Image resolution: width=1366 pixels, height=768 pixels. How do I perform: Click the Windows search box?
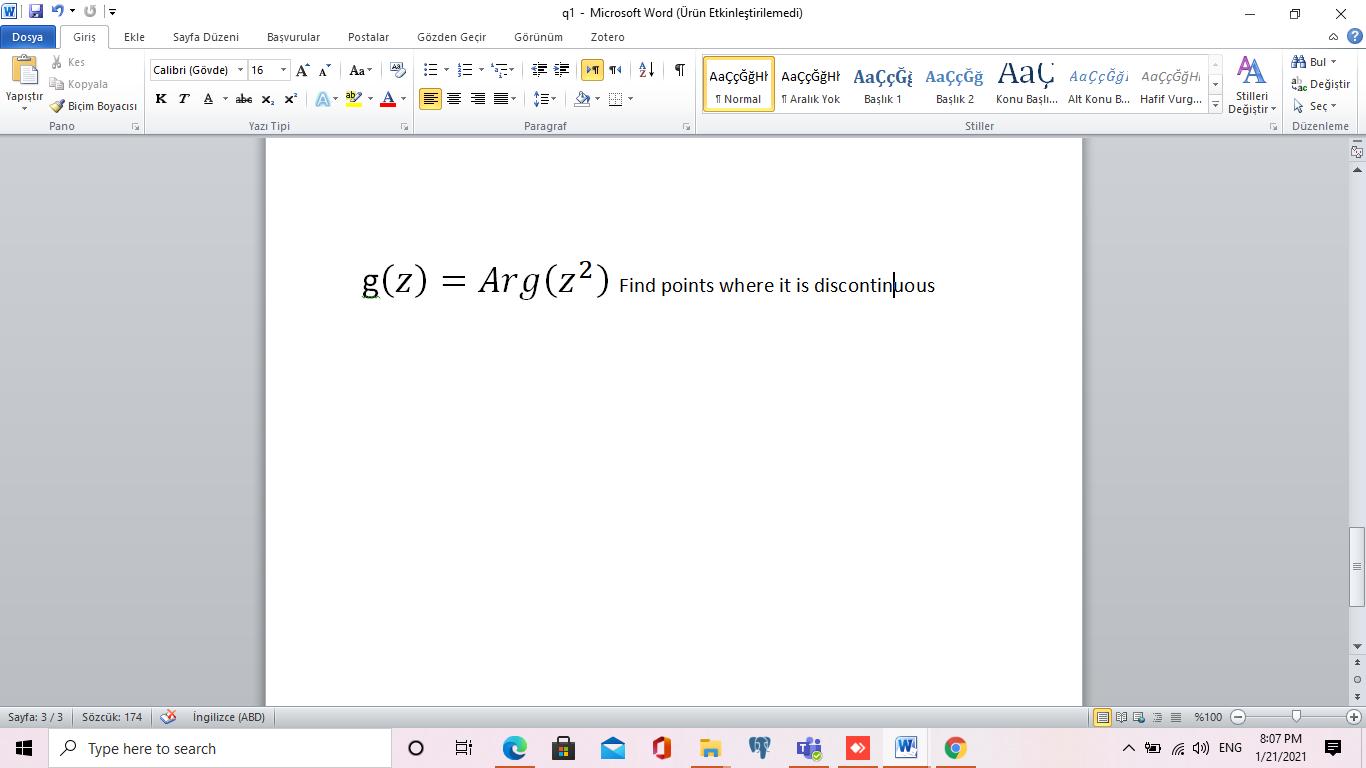(x=220, y=748)
